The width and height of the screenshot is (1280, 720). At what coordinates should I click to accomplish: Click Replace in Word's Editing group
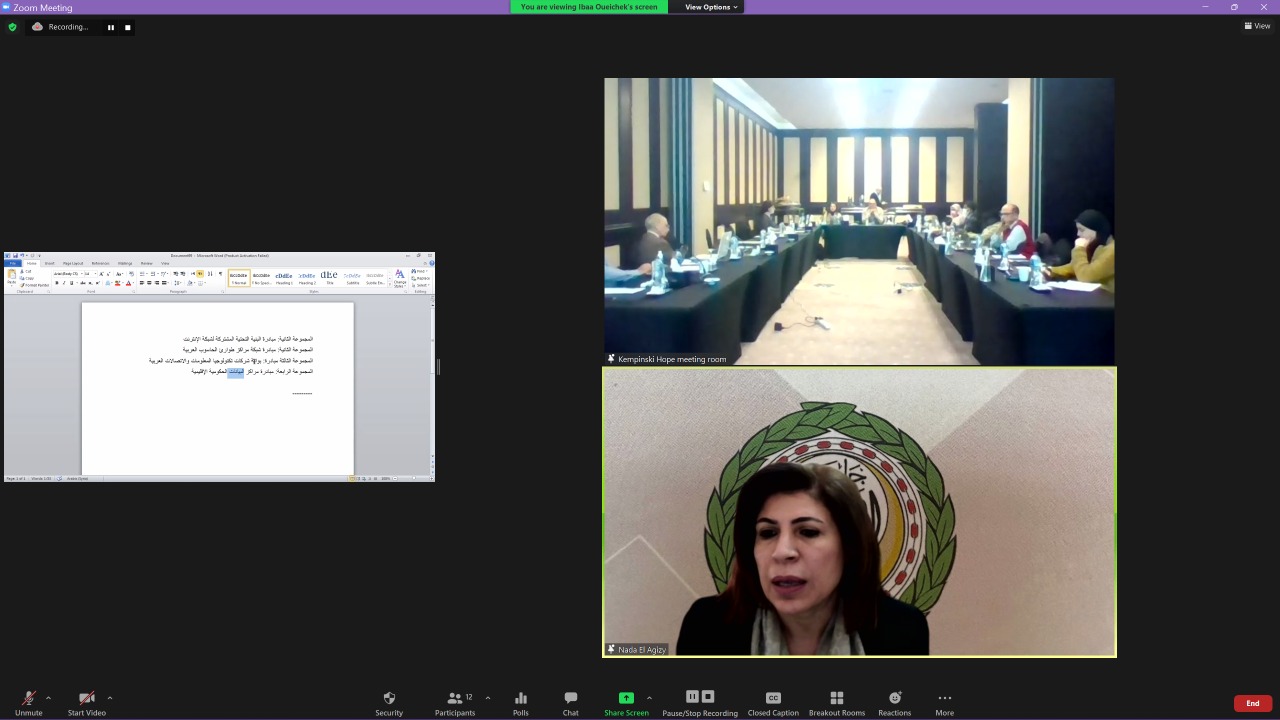pyautogui.click(x=421, y=278)
